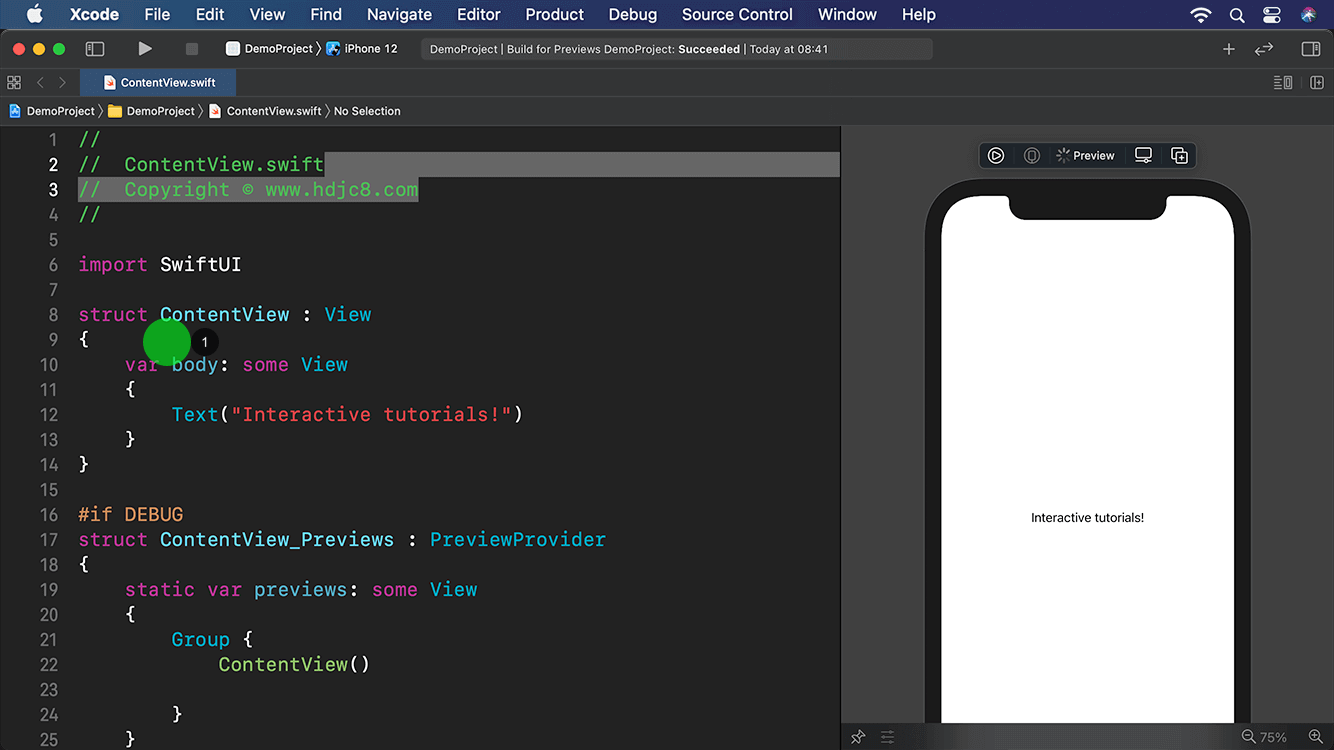Open the Preview settings with spinner
The width and height of the screenshot is (1334, 750).
pos(1086,155)
